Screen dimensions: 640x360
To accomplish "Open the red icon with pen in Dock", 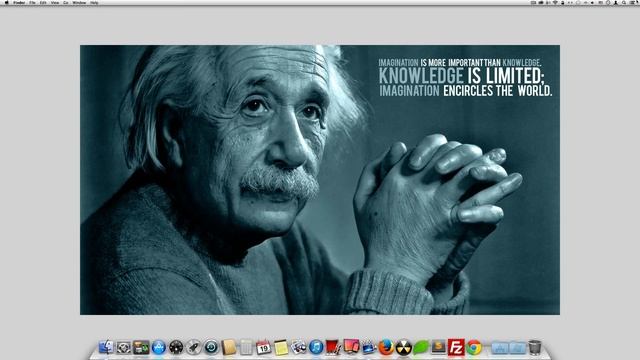I will coord(333,348).
